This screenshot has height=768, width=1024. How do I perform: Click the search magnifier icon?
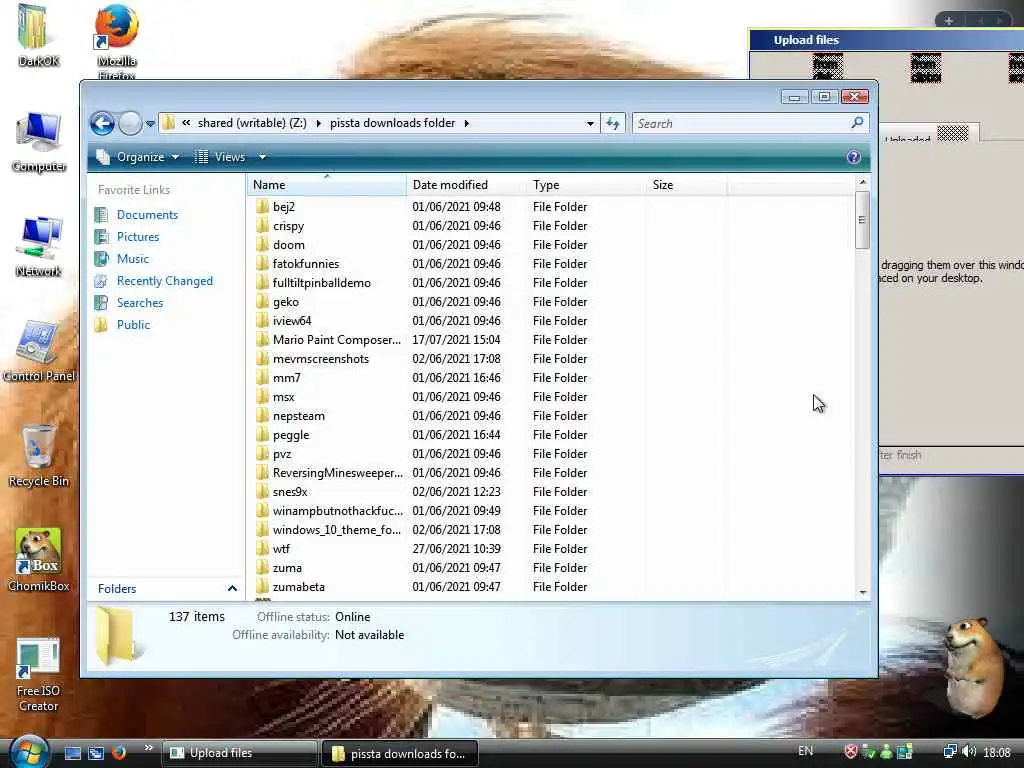[x=857, y=123]
